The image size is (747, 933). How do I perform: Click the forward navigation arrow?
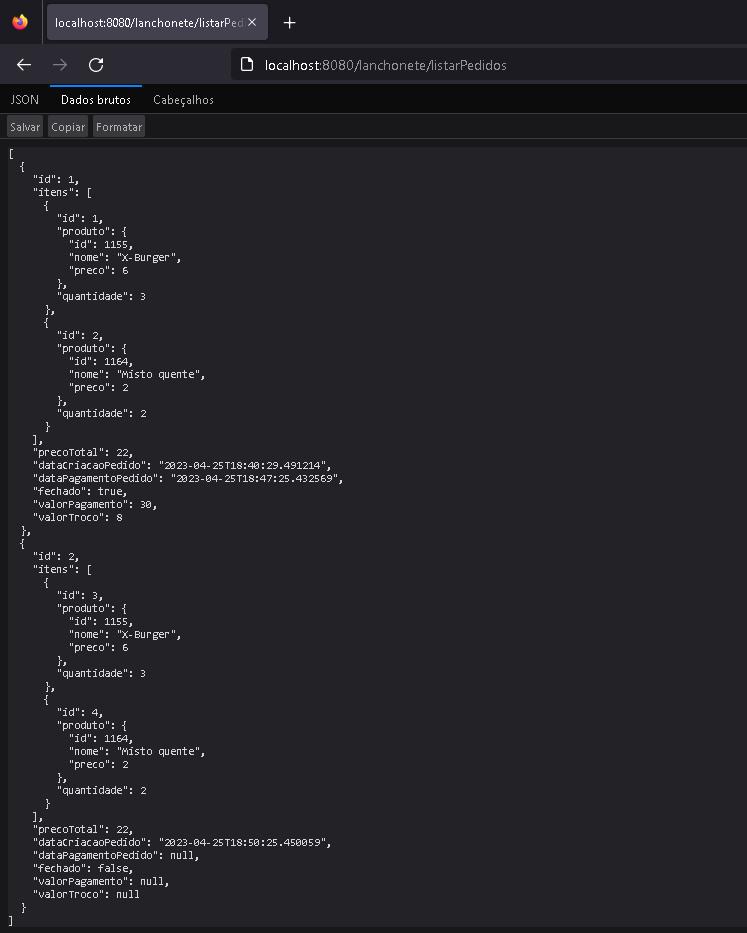click(x=60, y=64)
